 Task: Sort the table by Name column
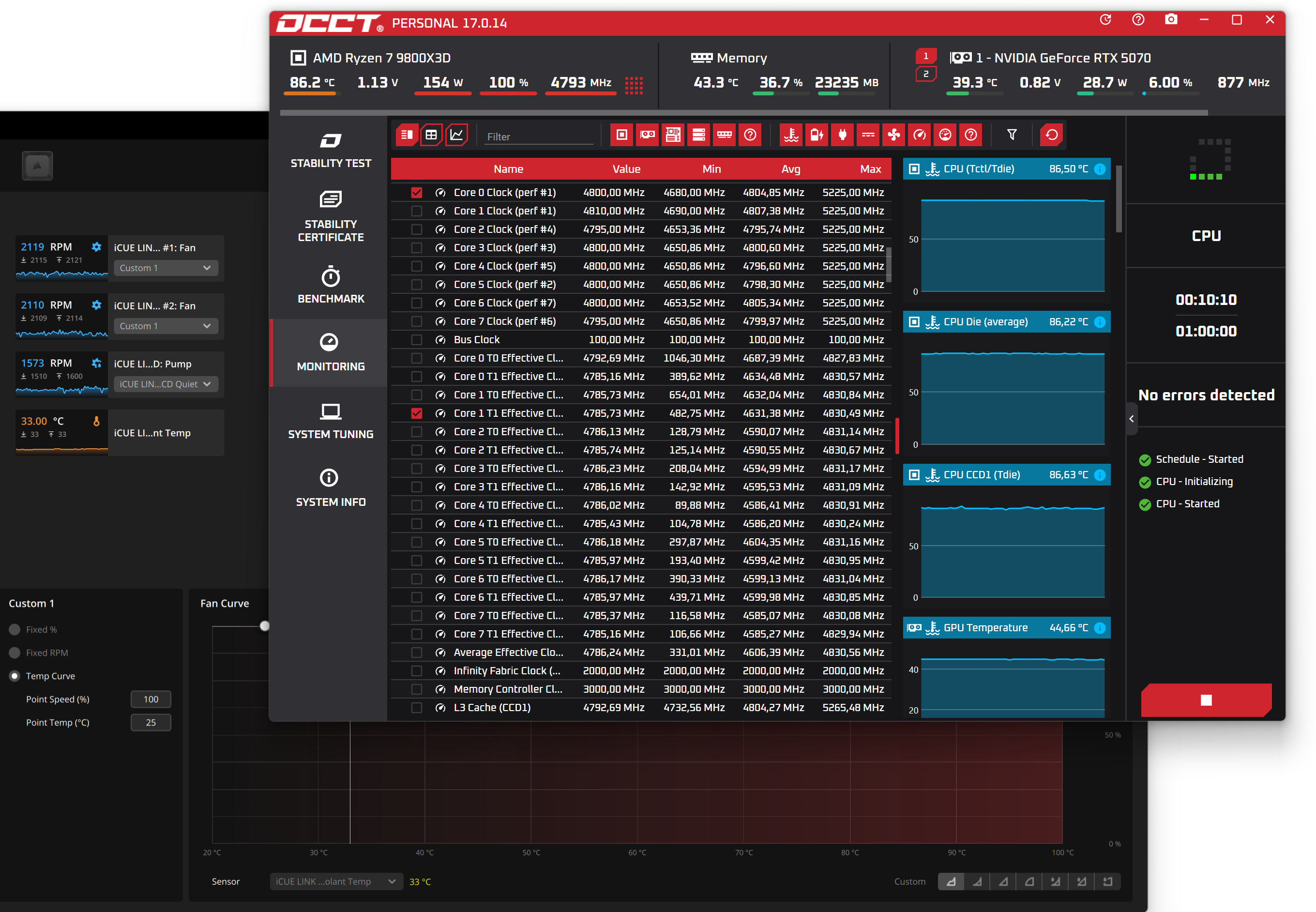[x=508, y=169]
